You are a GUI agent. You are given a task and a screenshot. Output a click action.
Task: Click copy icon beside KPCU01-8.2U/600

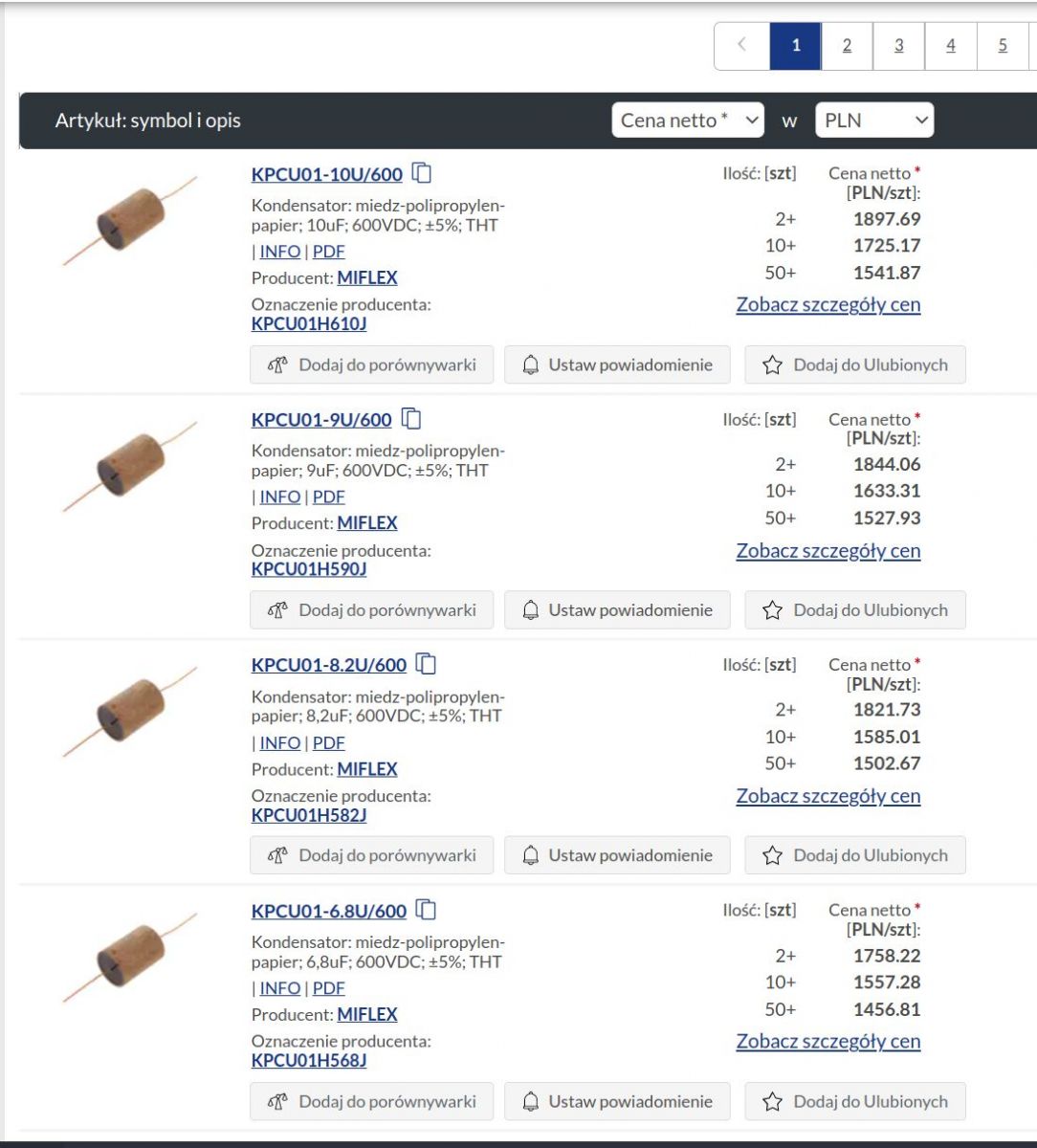click(x=426, y=664)
